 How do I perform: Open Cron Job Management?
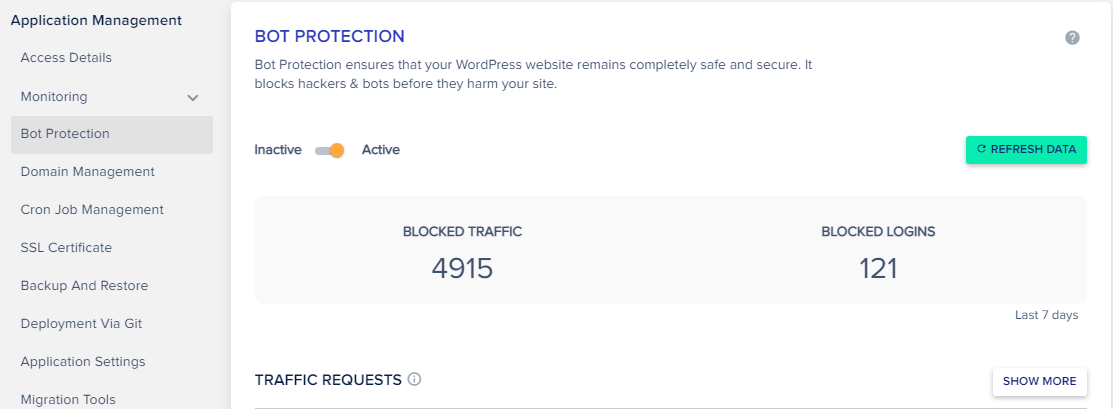point(92,210)
